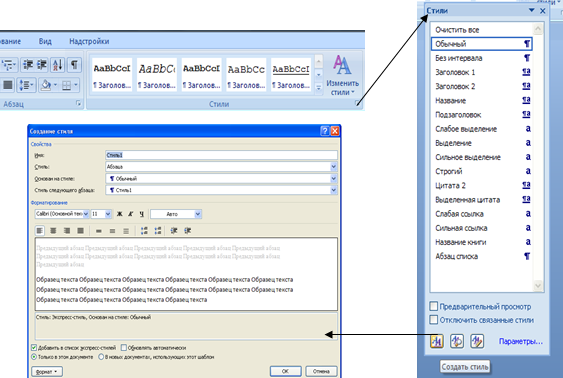The width and height of the screenshot is (563, 378).
Task: Open the Параметры... link in the Стили pane
Action: [x=520, y=341]
